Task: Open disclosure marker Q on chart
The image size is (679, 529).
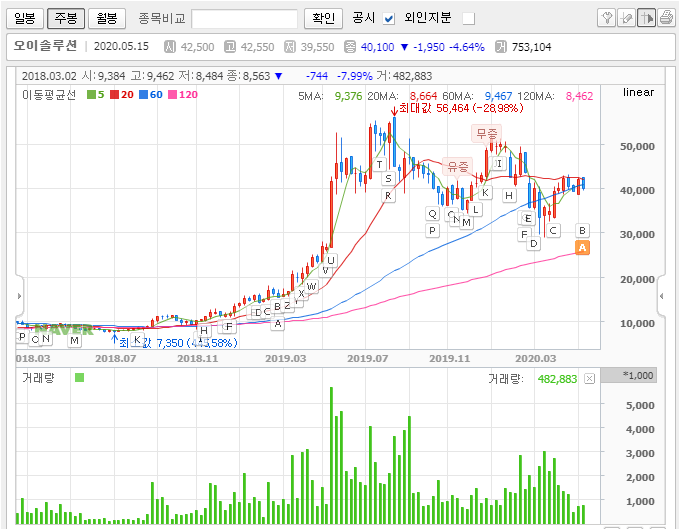Action: click(x=432, y=213)
